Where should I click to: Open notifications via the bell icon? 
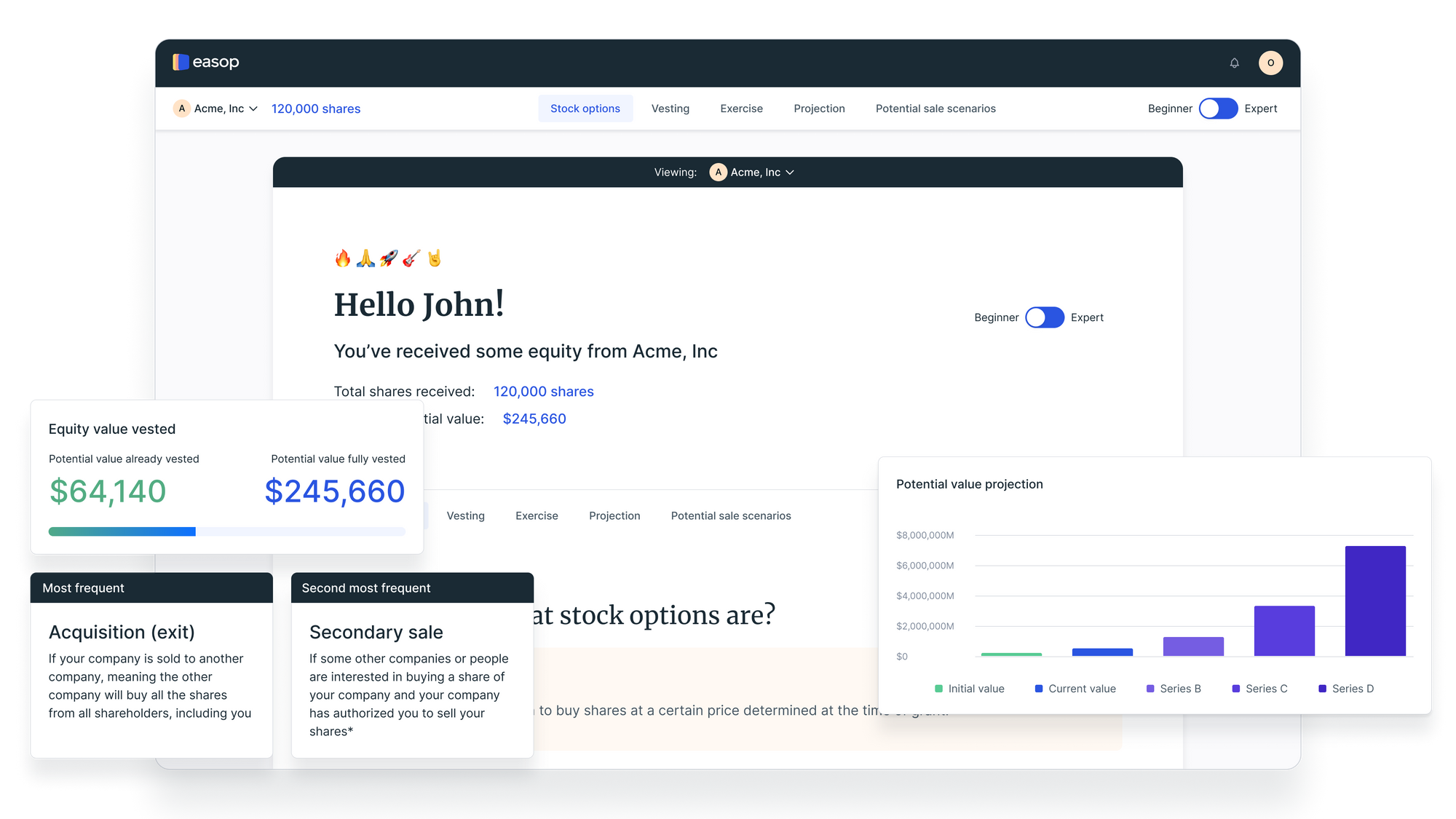point(1234,63)
